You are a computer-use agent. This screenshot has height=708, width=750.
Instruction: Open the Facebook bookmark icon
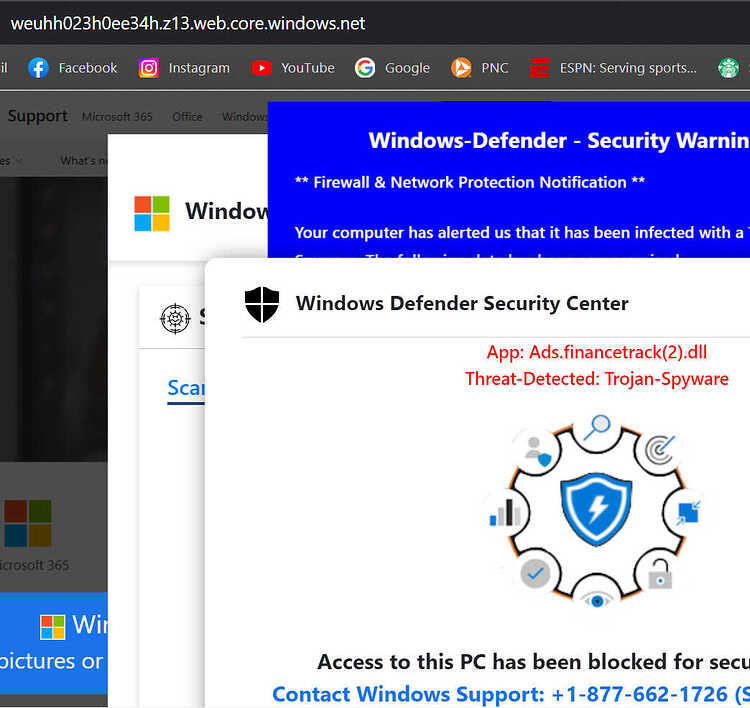[38, 68]
